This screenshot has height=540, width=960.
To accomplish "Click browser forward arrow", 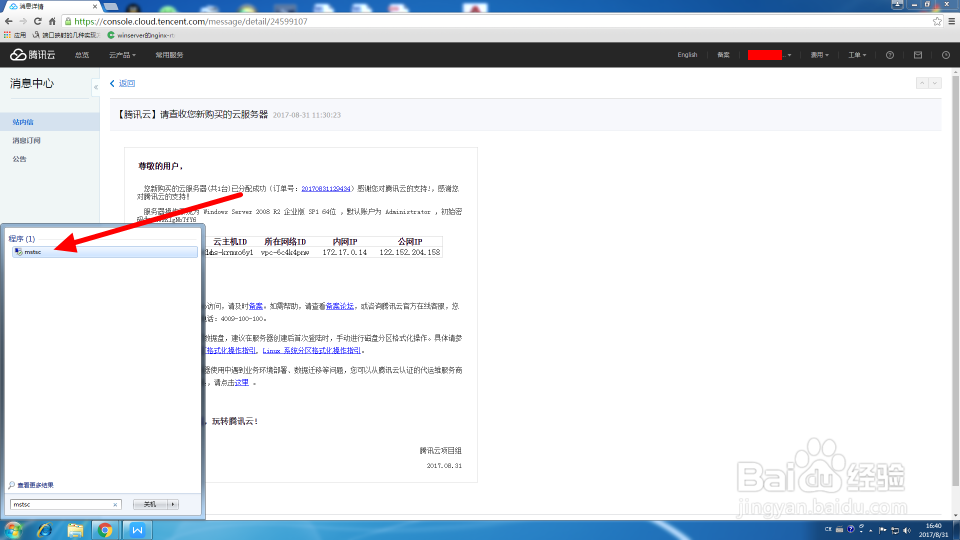I will coord(23,21).
